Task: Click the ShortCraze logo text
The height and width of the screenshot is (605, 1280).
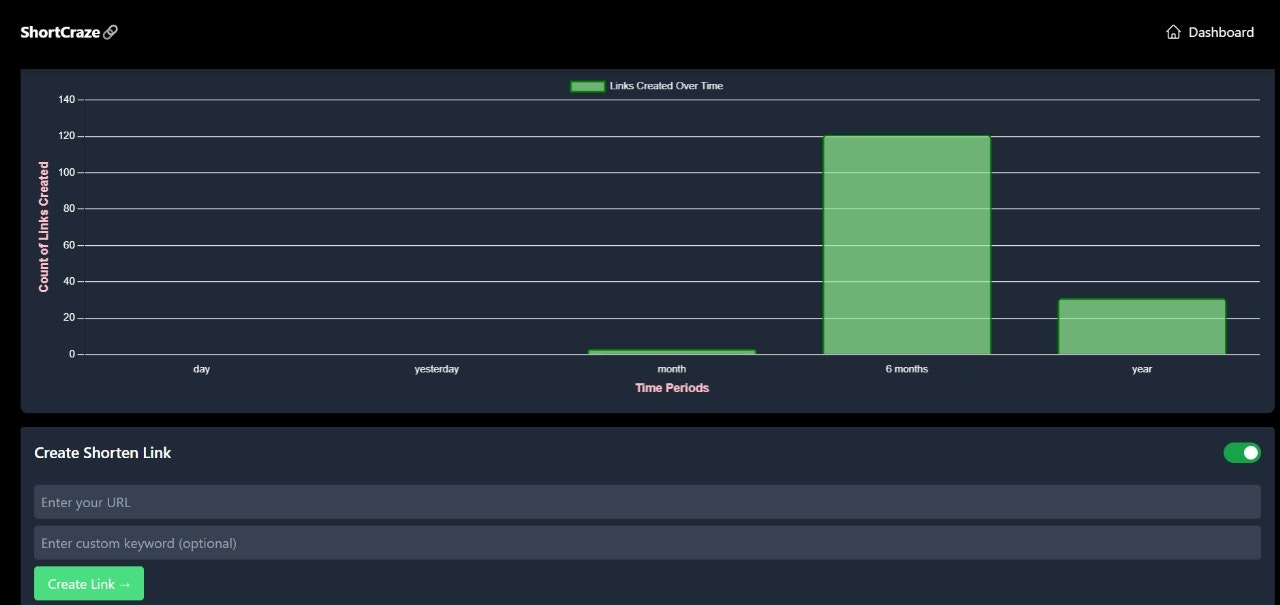Action: (60, 32)
